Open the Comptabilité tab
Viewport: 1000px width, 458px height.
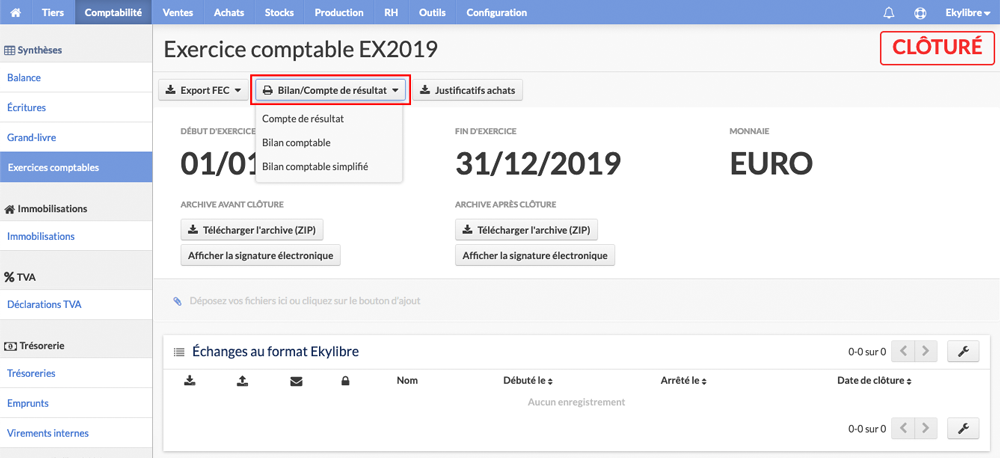pos(113,12)
